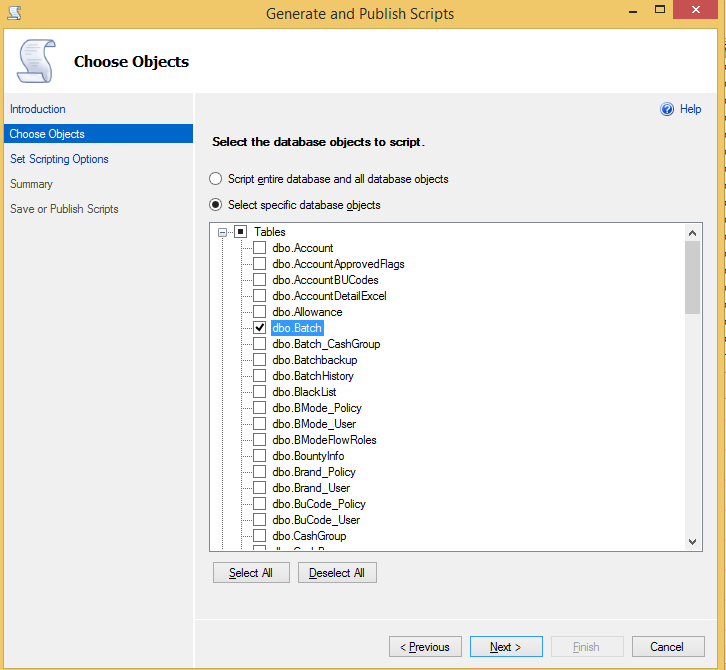
Task: Select dbo.BountyInfo table name in list
Action: pos(308,456)
